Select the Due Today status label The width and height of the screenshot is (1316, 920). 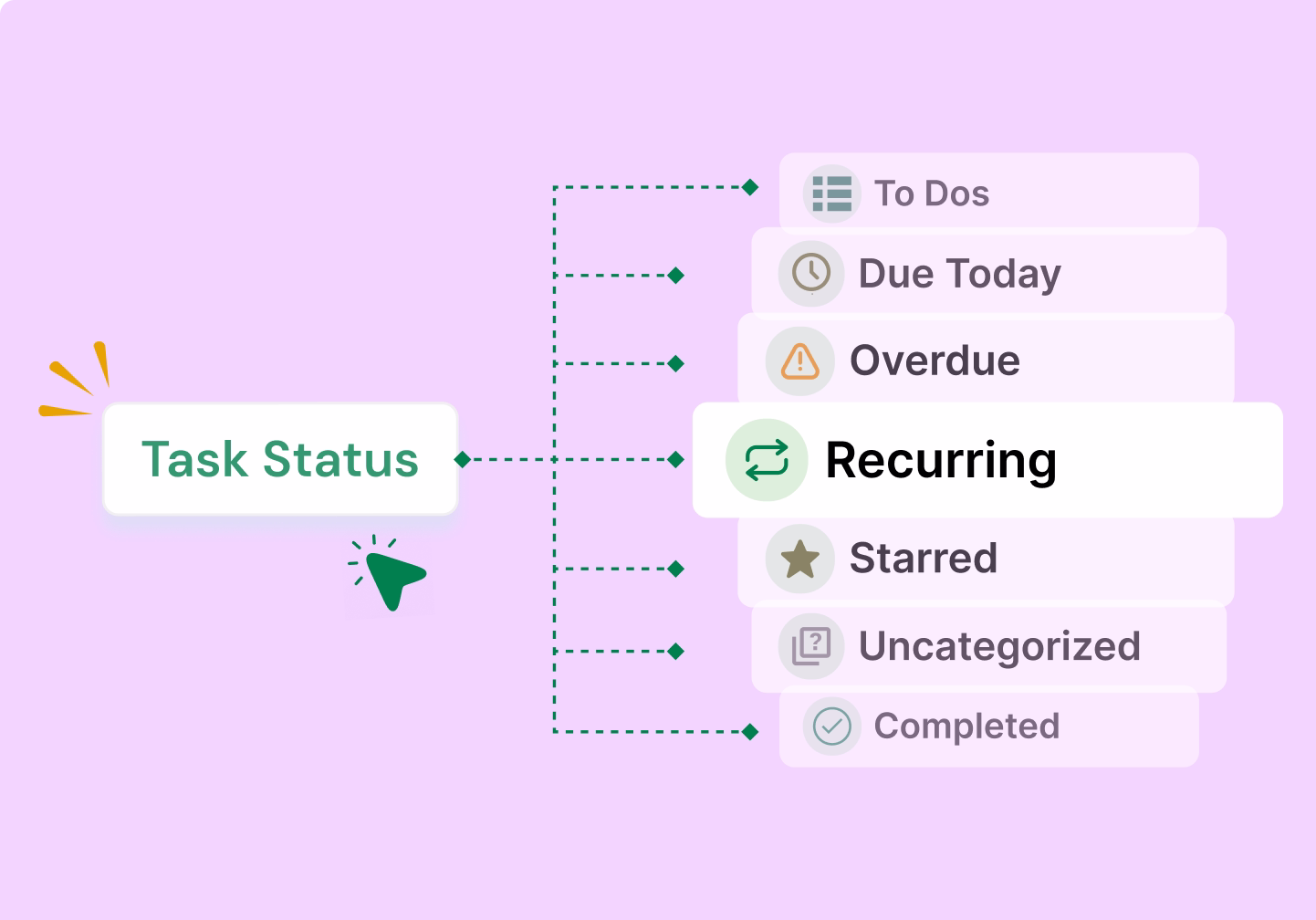tap(959, 274)
